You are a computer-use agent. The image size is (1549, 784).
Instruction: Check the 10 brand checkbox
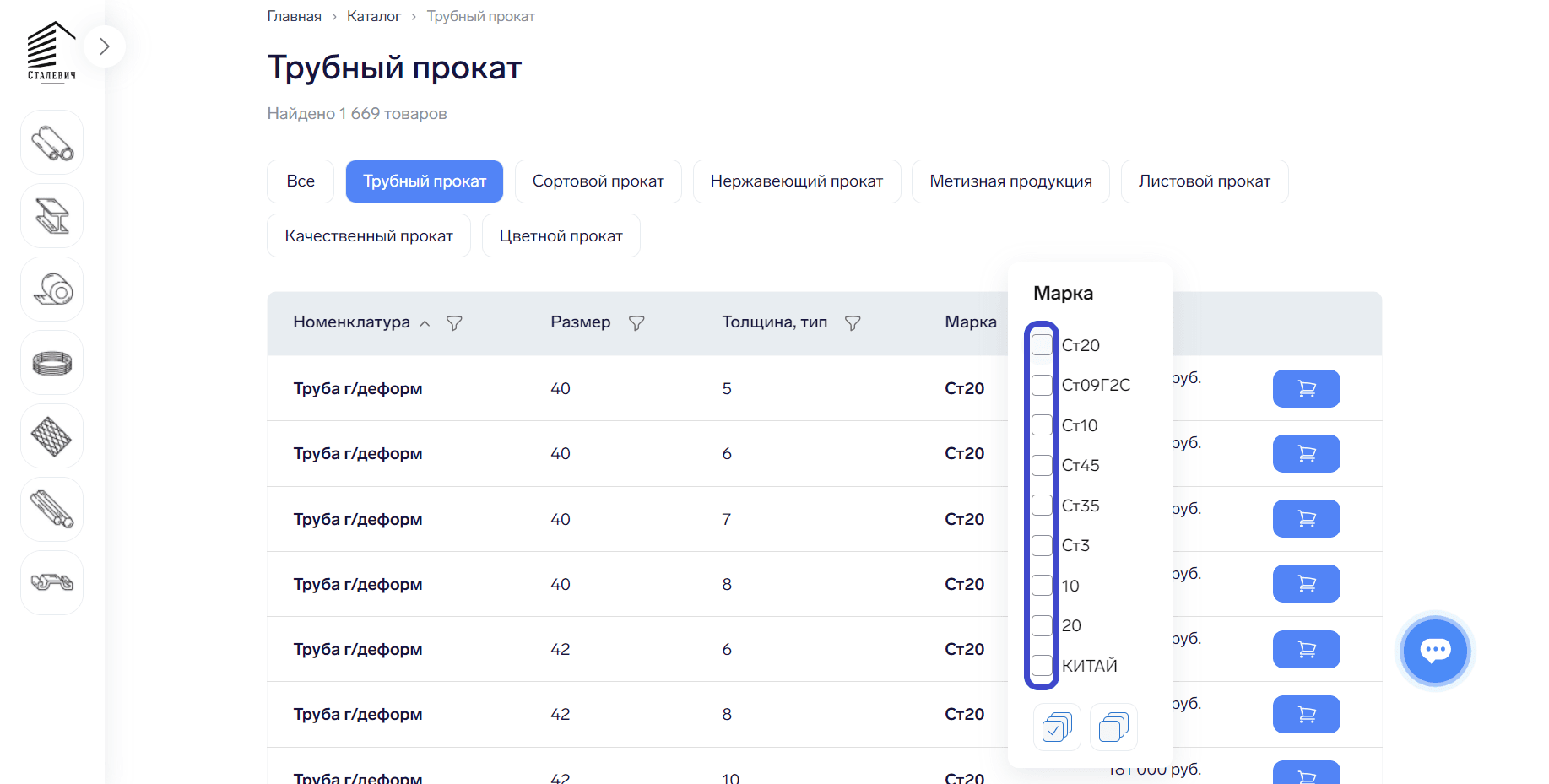(1043, 585)
